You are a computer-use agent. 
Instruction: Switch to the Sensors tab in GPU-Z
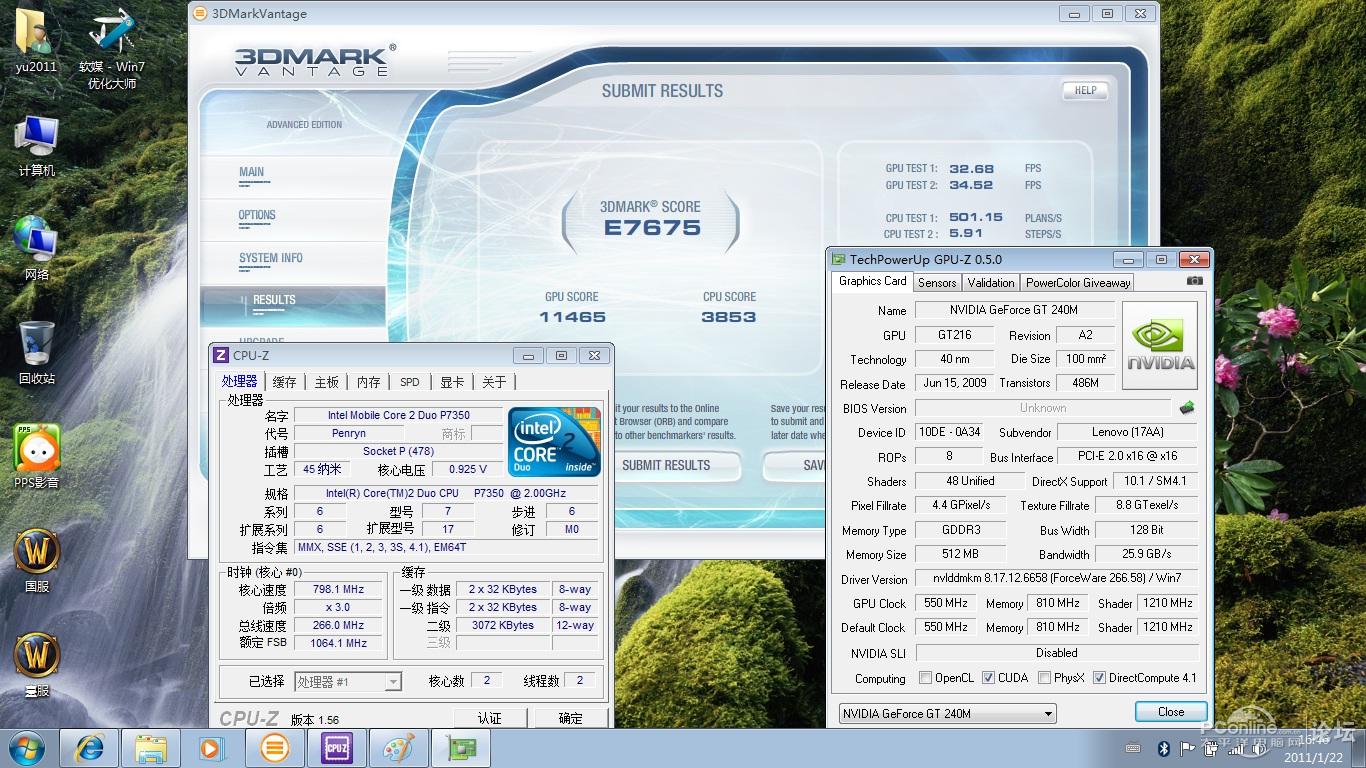tap(937, 283)
